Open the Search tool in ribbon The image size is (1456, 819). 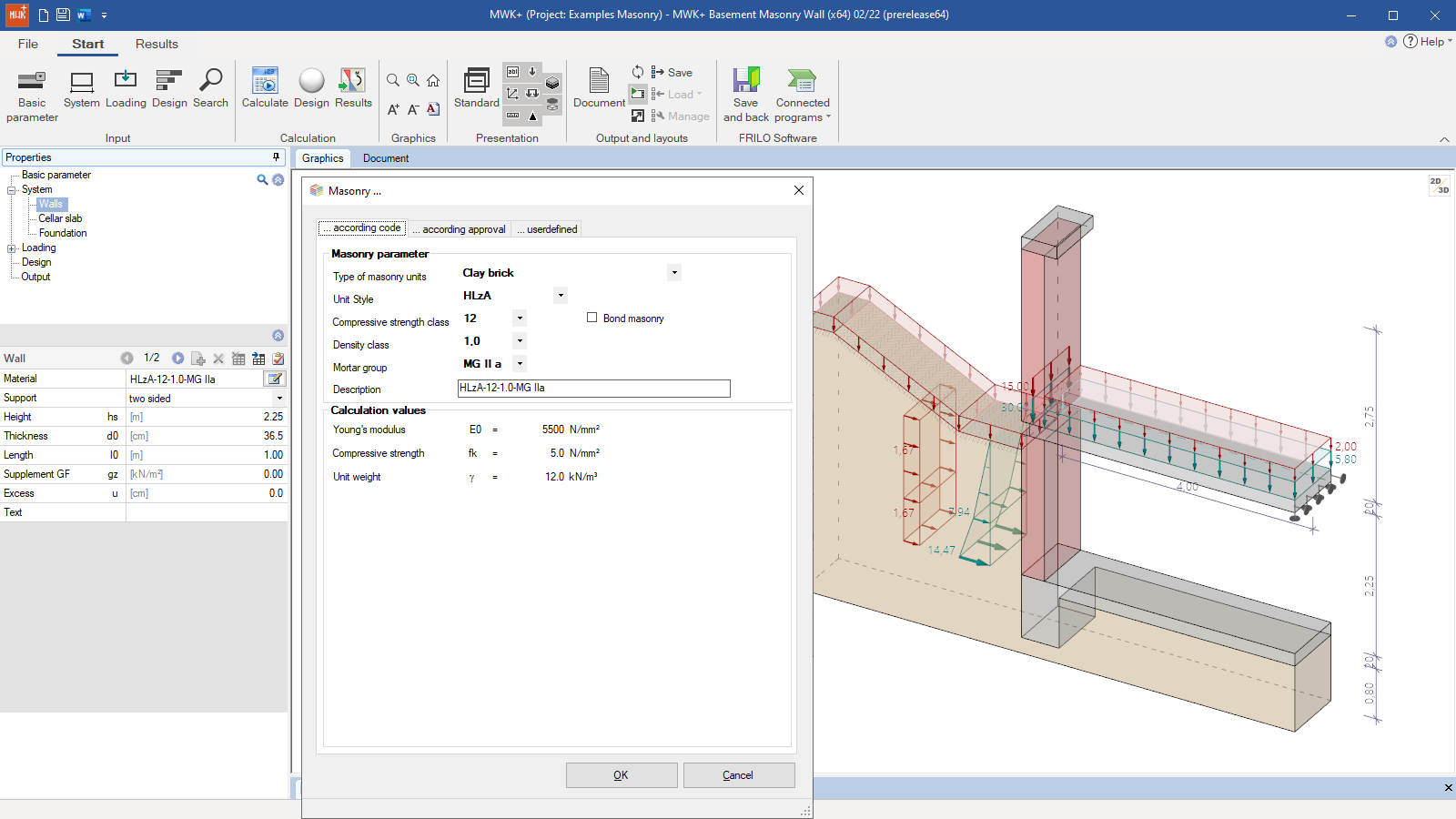pyautogui.click(x=210, y=89)
